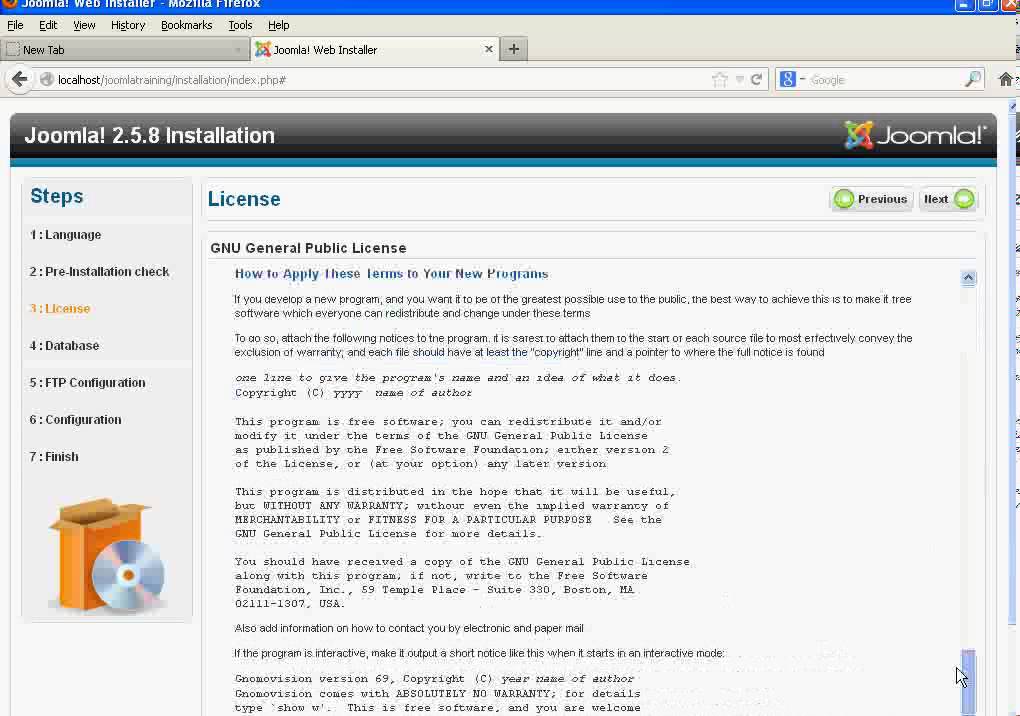This screenshot has height=716, width=1020.
Task: Click the Copyright (C) yyyy line
Action: [x=353, y=393]
